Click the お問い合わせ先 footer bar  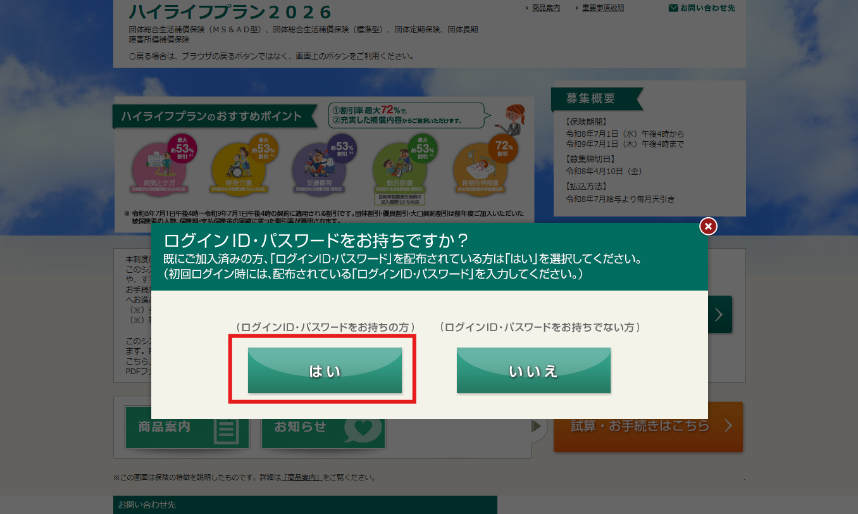(x=304, y=505)
